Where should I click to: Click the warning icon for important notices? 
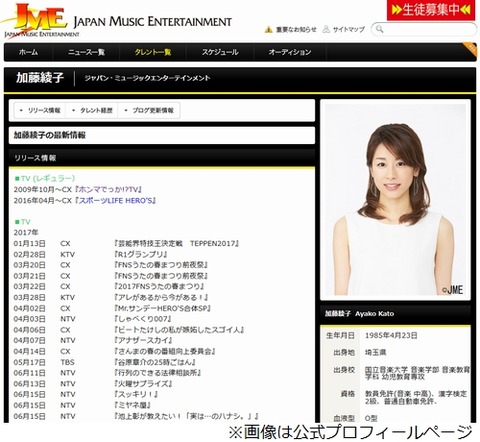click(268, 30)
